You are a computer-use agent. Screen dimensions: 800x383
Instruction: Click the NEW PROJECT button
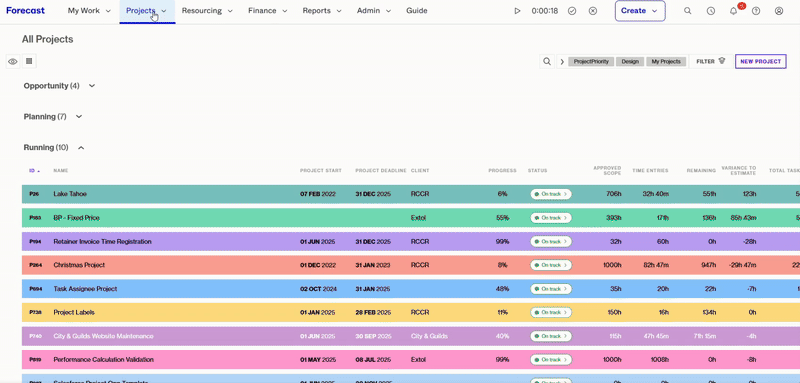pyautogui.click(x=760, y=61)
